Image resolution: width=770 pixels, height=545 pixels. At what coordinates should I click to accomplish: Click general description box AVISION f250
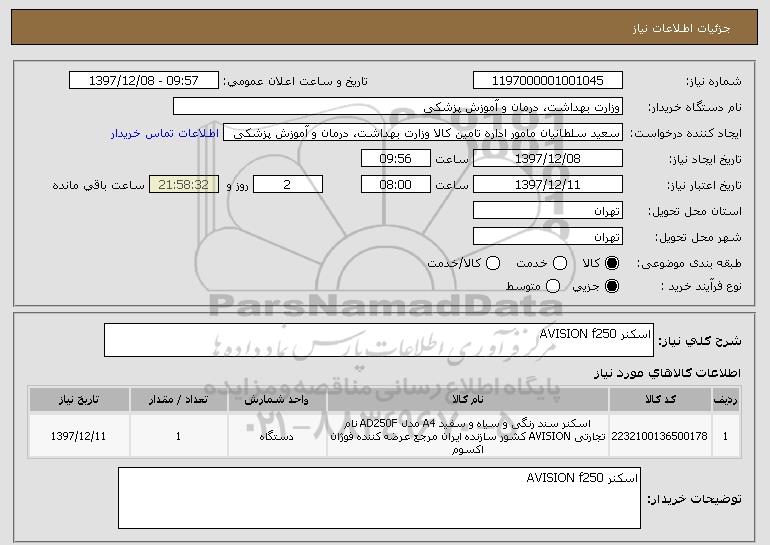379,340
